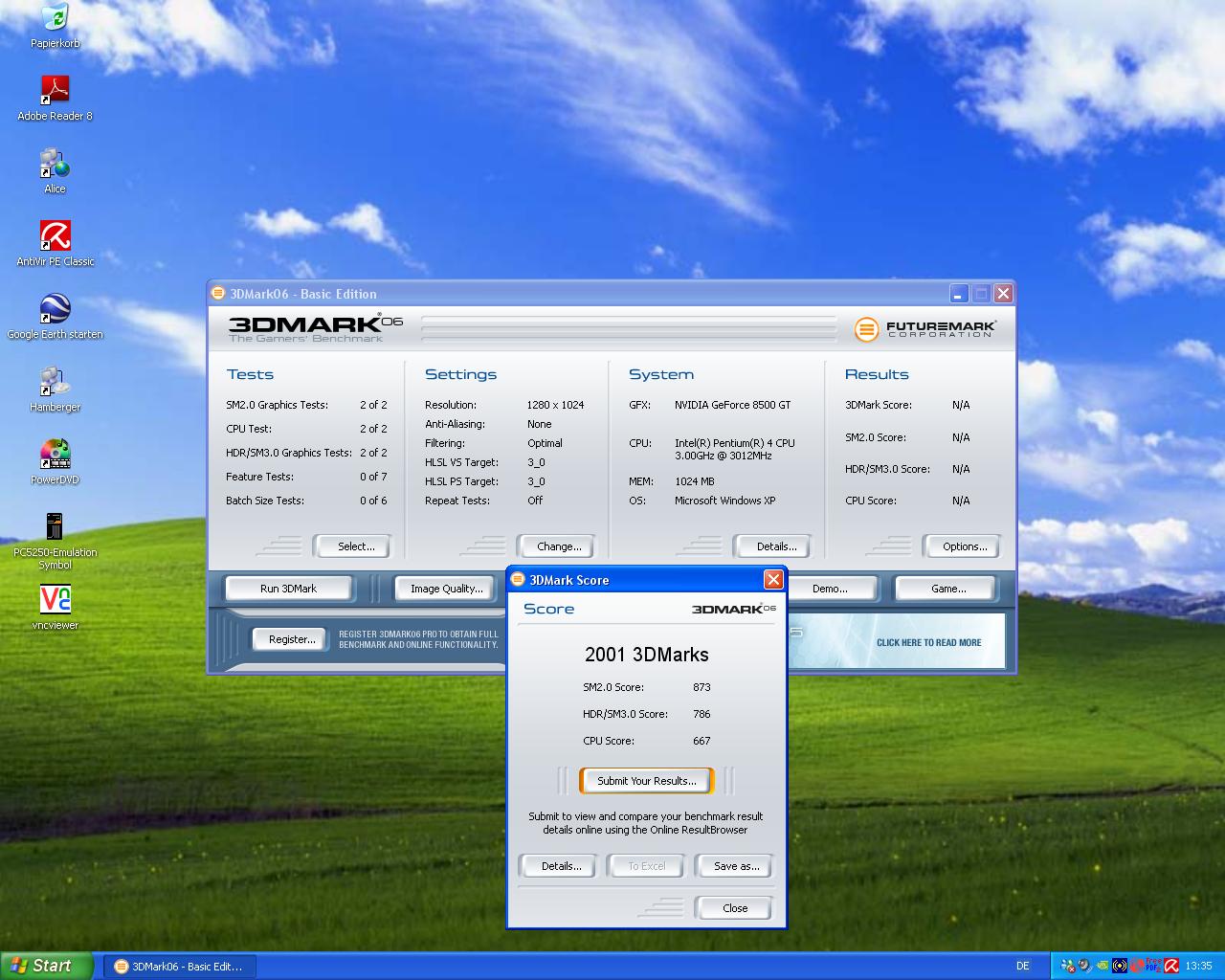Minimize the 3DMark06 main window
Screen dimensions: 1225x980
tap(960, 293)
